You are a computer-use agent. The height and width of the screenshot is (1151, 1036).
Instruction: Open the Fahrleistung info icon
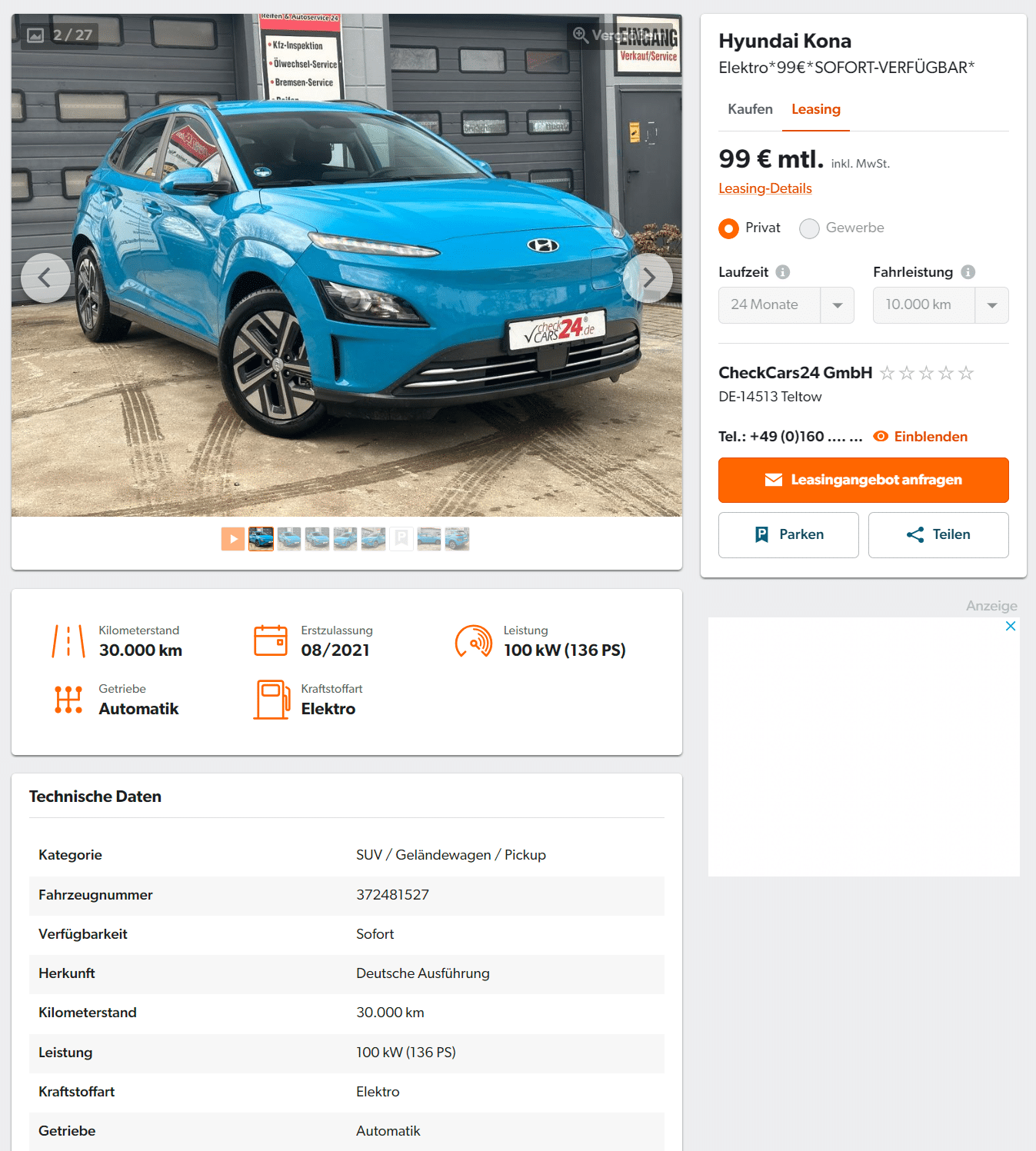tap(968, 272)
